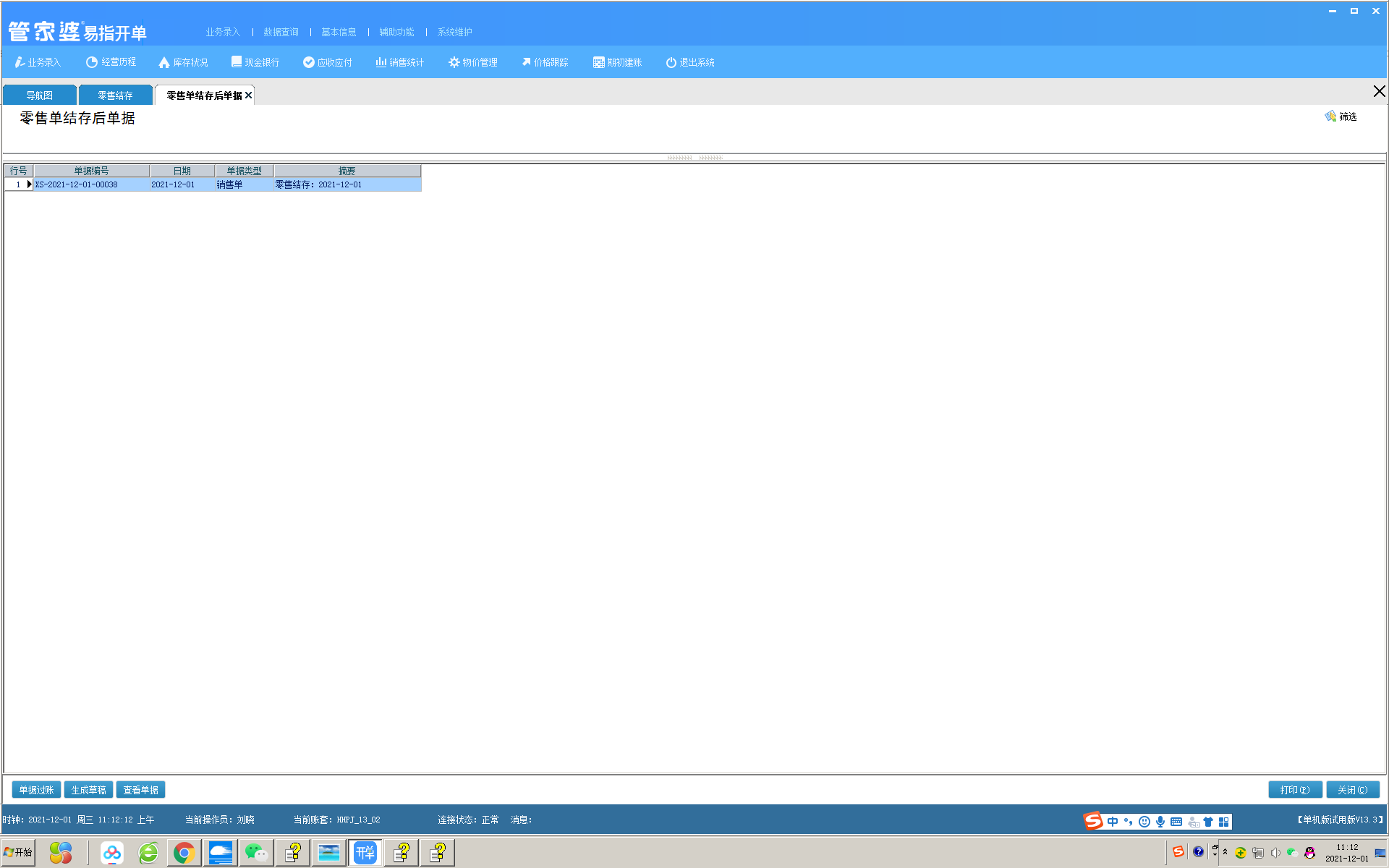Open 期初建账 grid icon

598,62
